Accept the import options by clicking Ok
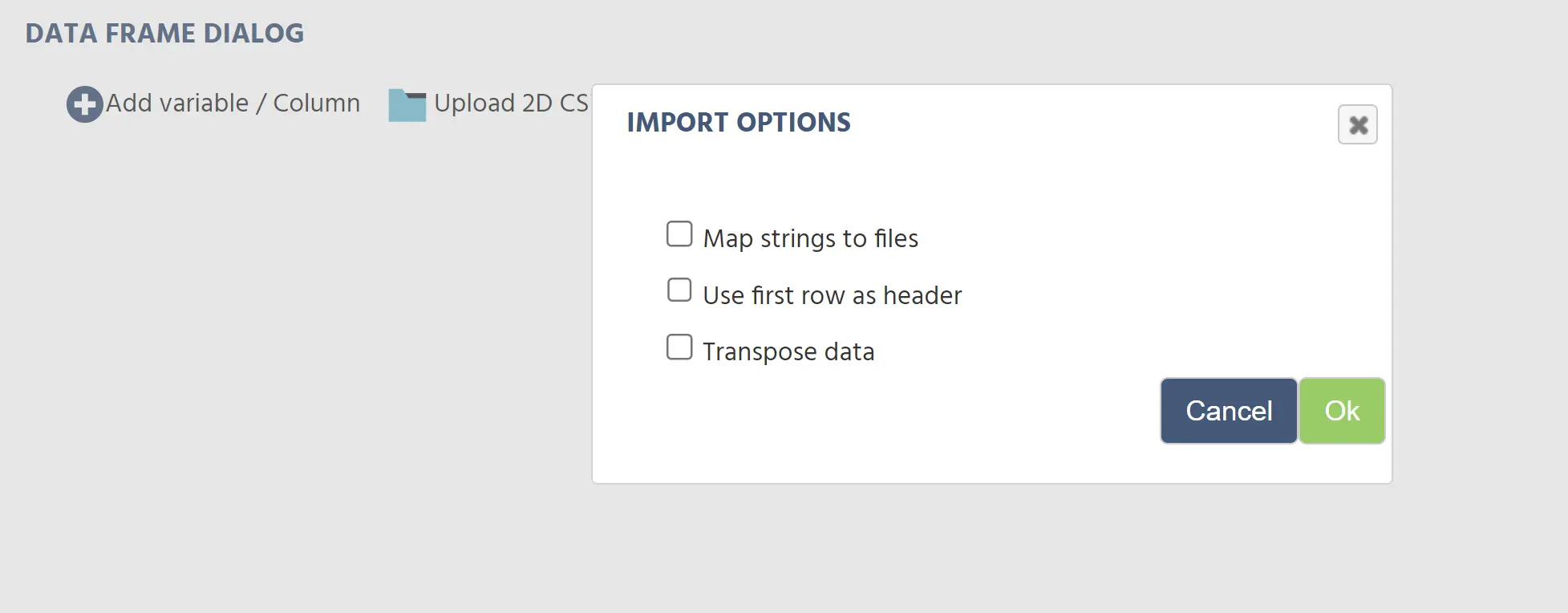Image resolution: width=1568 pixels, height=613 pixels. point(1342,411)
